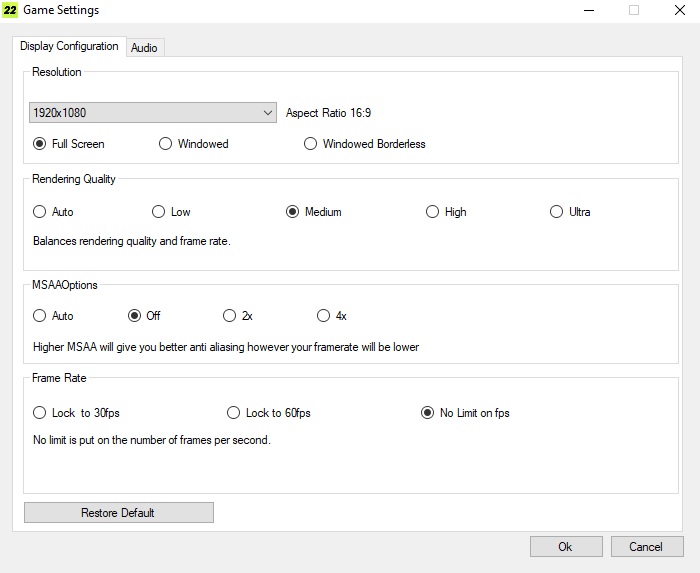Image resolution: width=700 pixels, height=573 pixels.
Task: Confirm settings with the Ok button
Action: click(x=565, y=547)
